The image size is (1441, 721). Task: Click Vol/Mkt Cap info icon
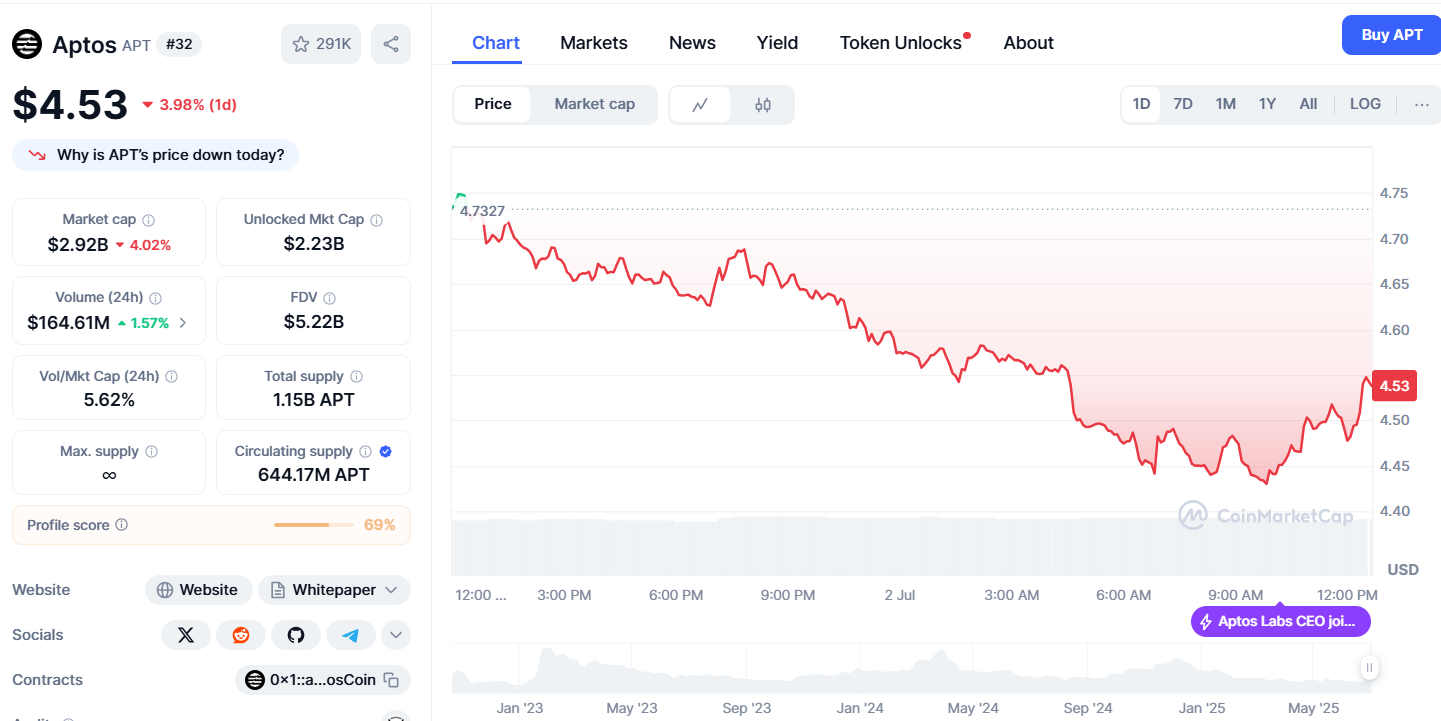tap(171, 377)
